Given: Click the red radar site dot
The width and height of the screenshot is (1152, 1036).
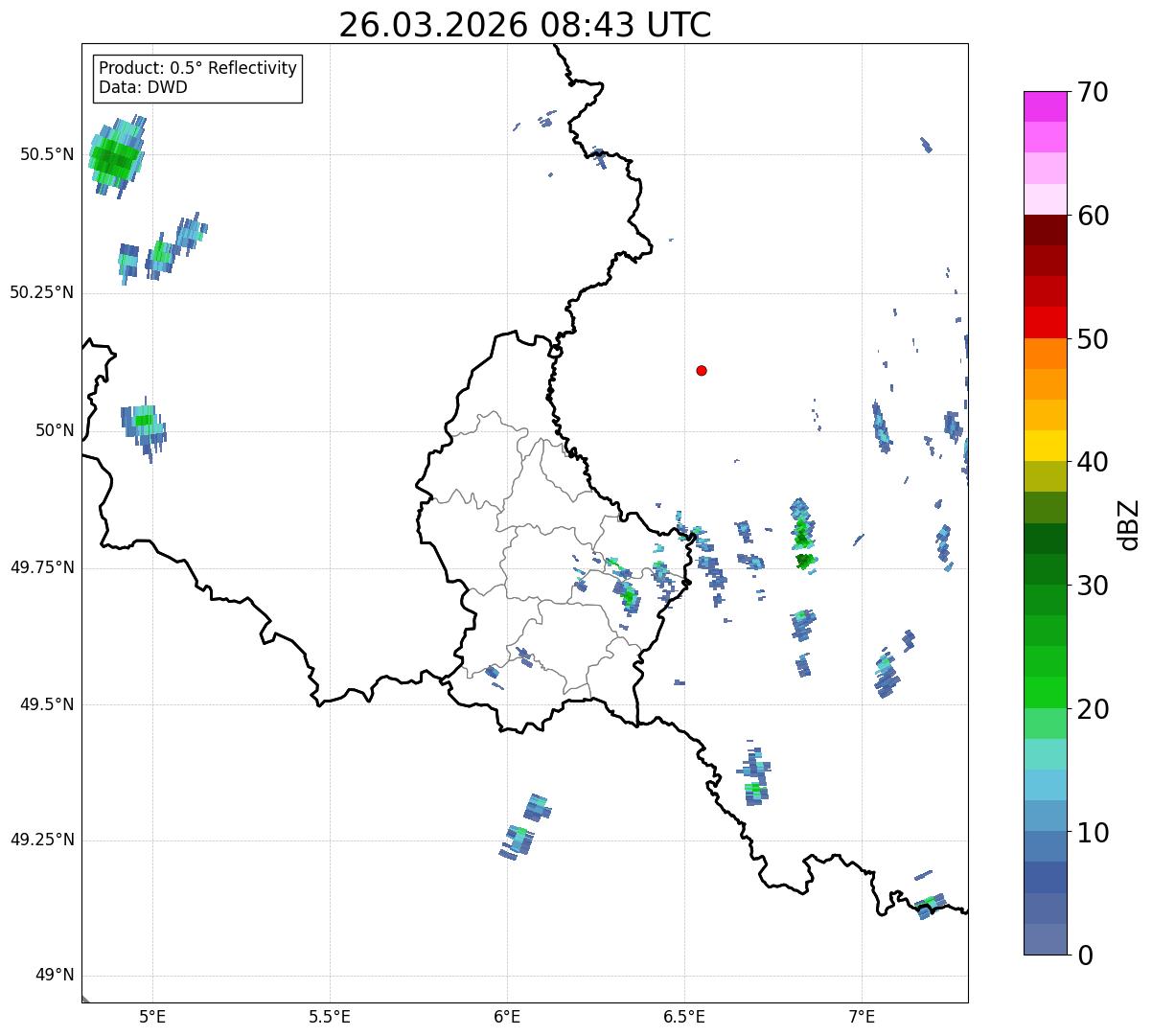Looking at the screenshot, I should coord(702,370).
